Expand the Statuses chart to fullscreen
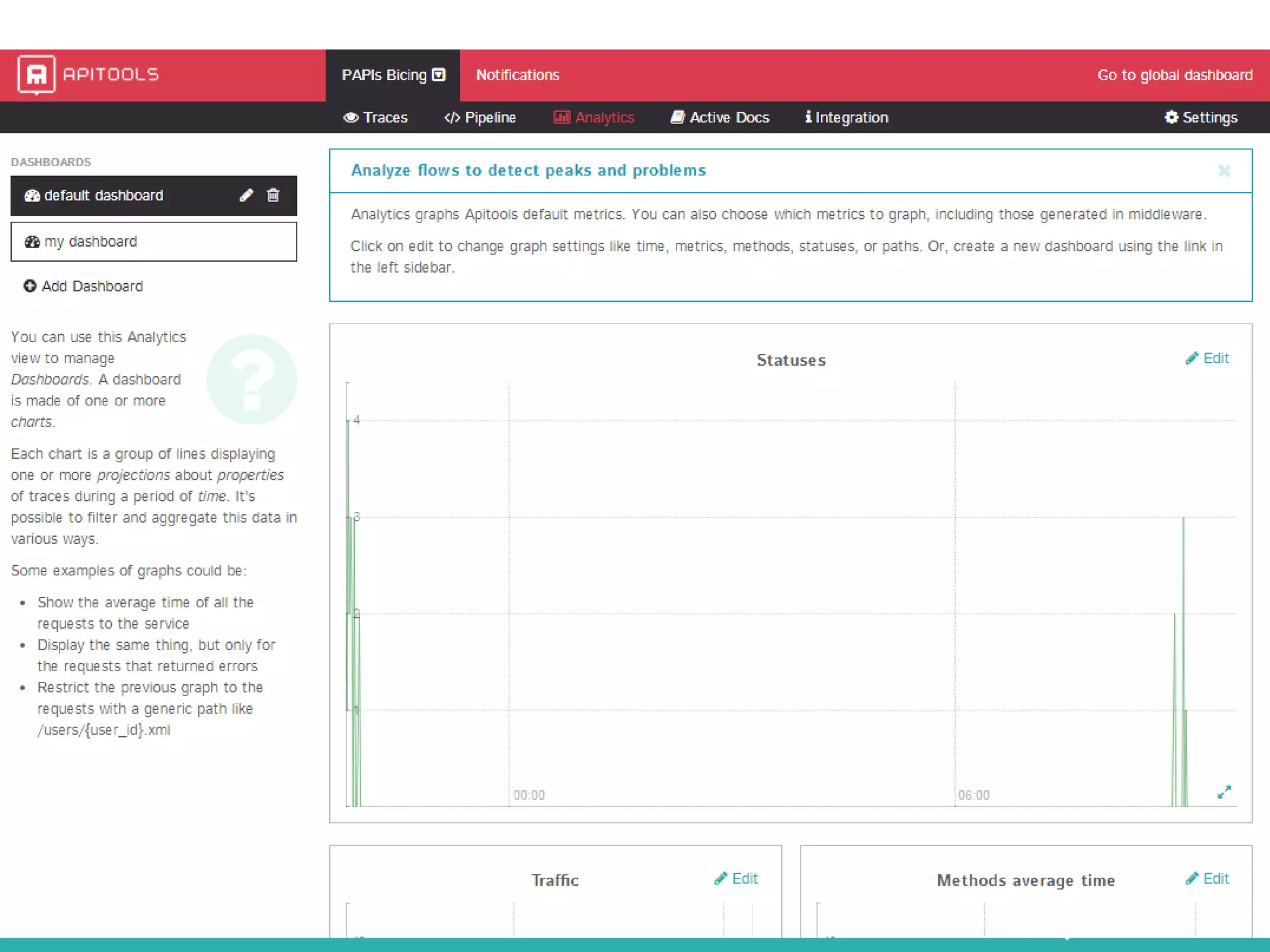 (1223, 792)
